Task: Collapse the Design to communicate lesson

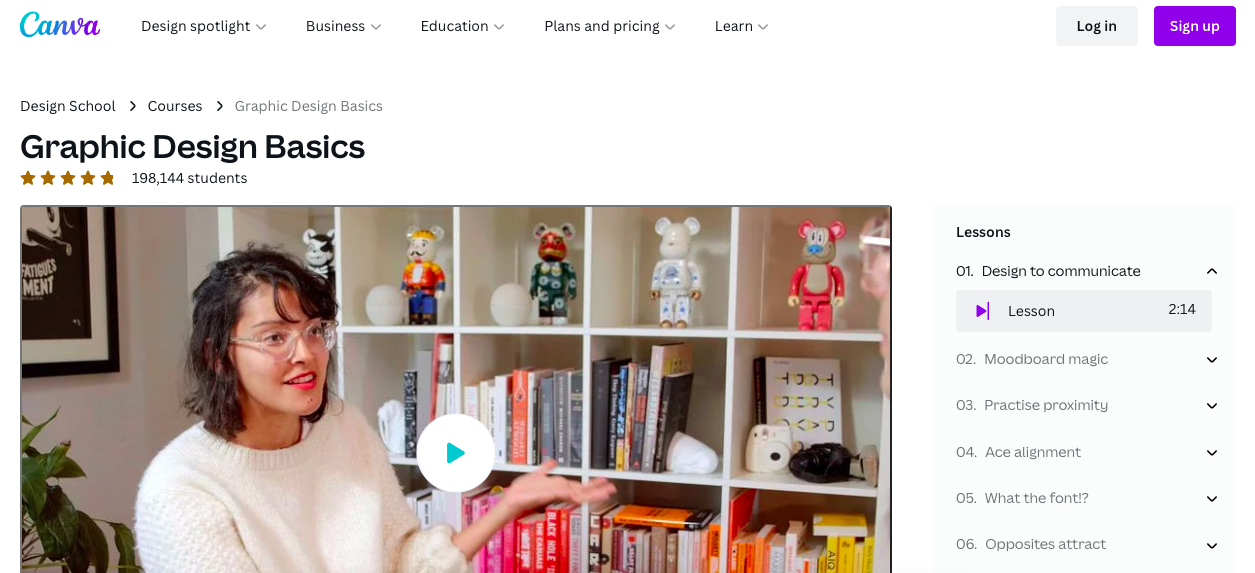Action: (x=1212, y=271)
